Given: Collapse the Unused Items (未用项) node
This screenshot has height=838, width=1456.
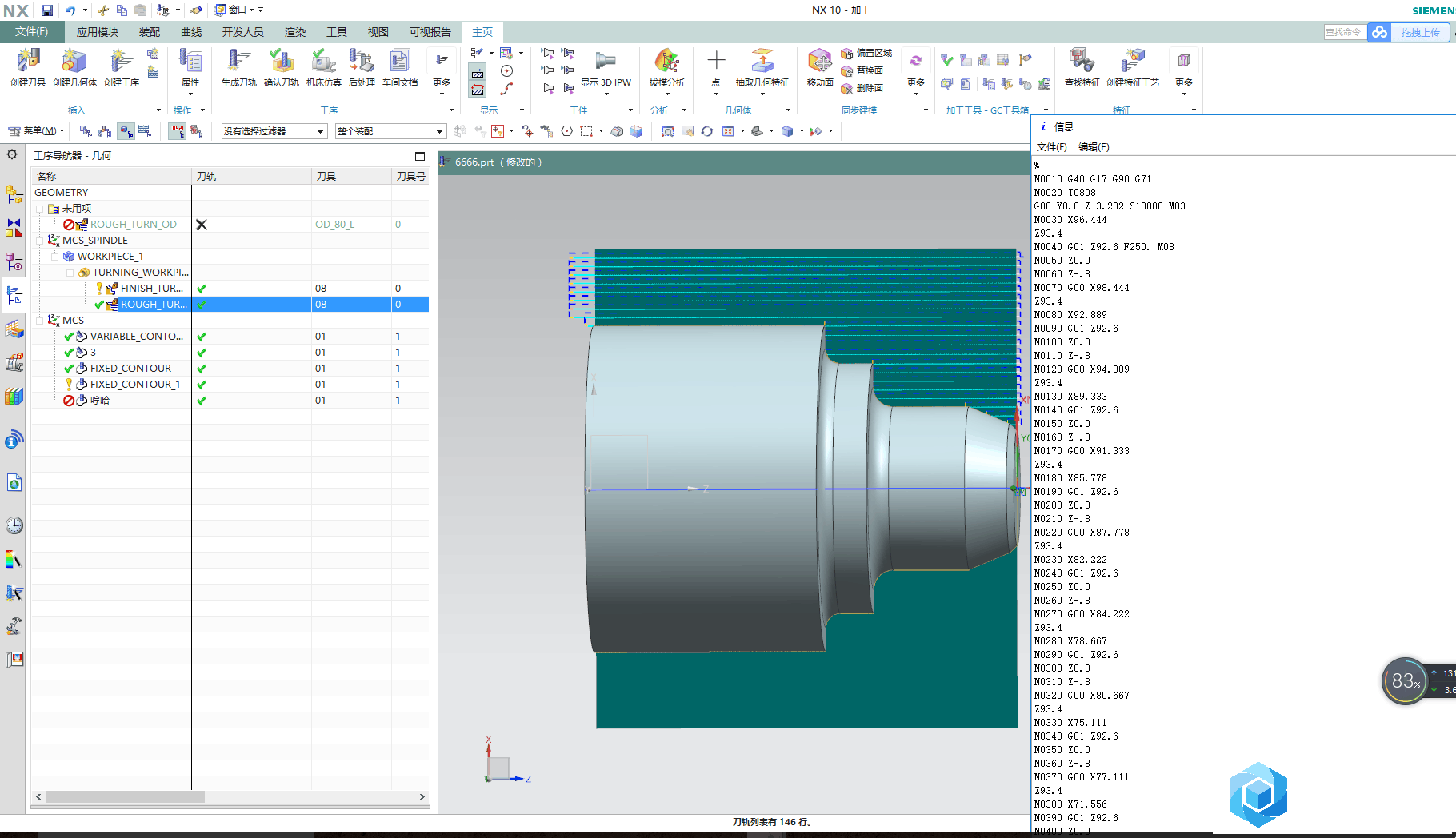Looking at the screenshot, I should (40, 208).
